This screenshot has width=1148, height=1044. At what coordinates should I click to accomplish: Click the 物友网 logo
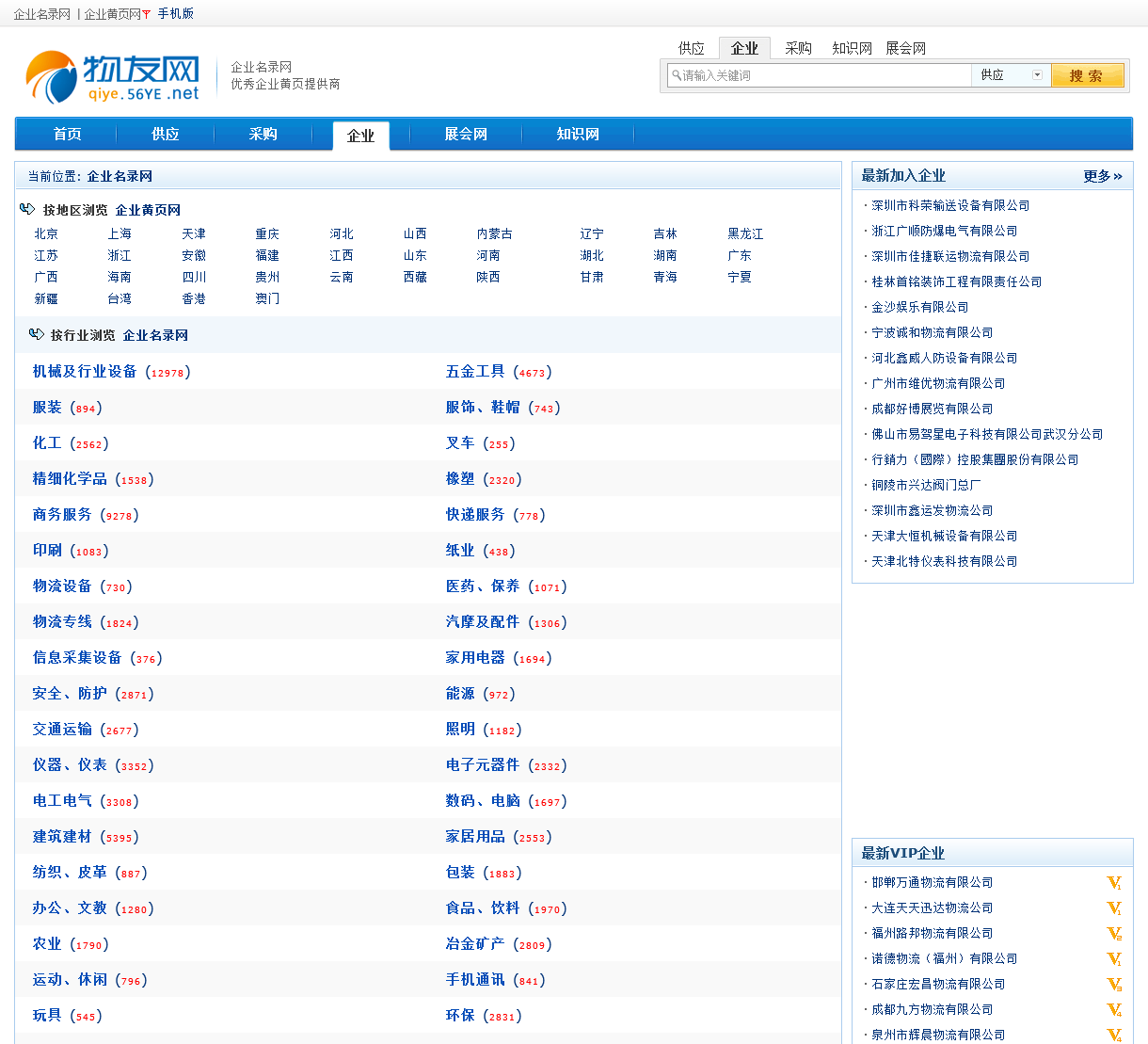113,77
